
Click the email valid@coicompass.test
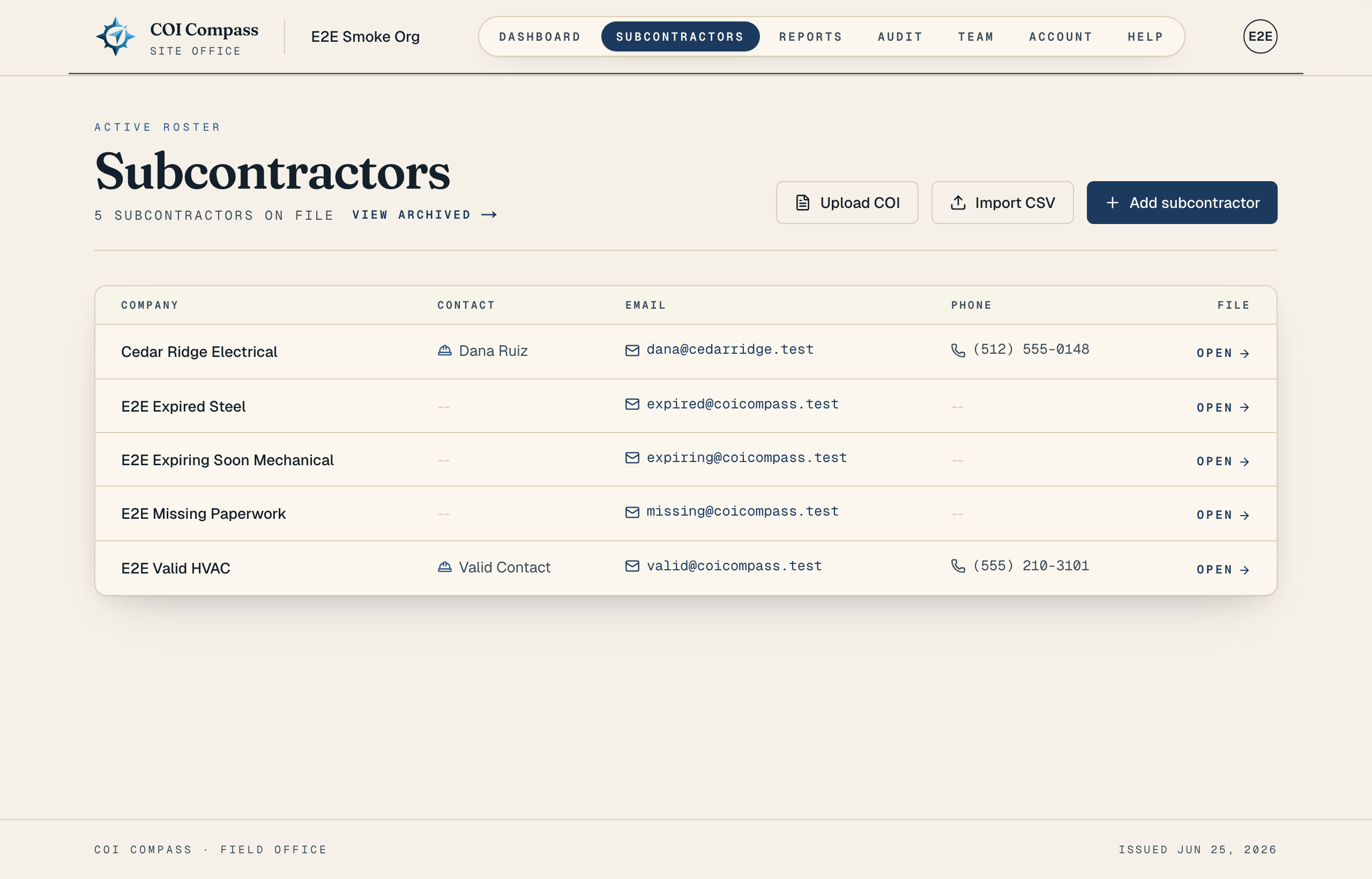[x=734, y=565]
